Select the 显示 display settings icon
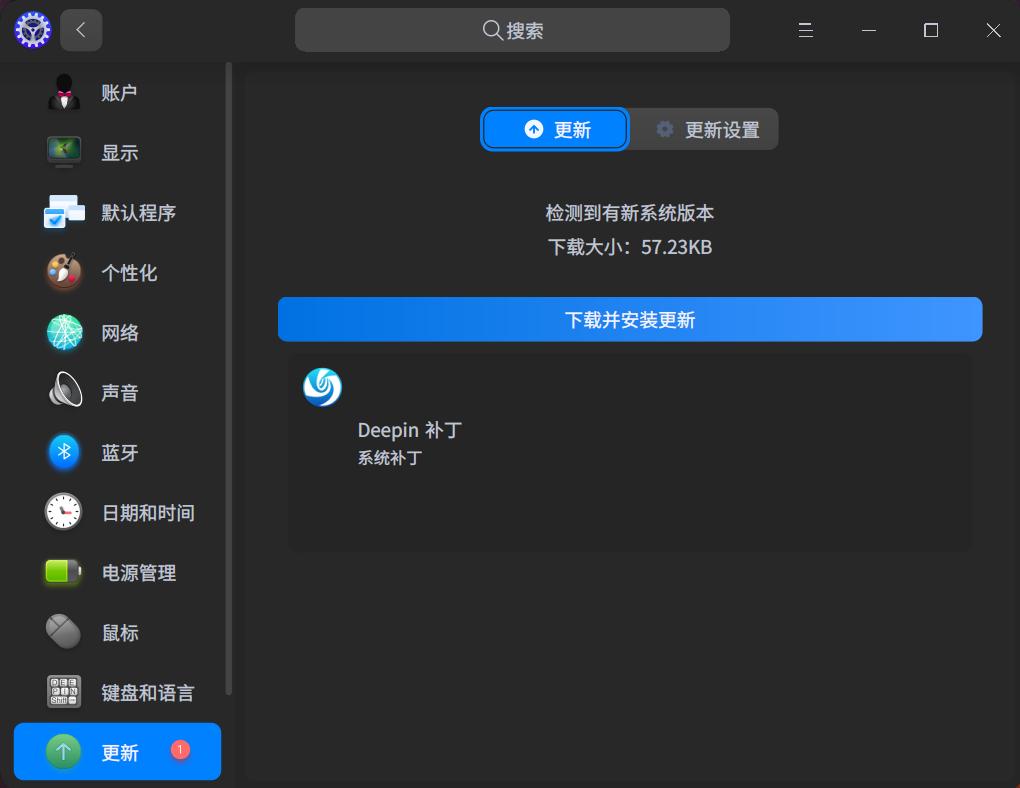 tap(63, 152)
